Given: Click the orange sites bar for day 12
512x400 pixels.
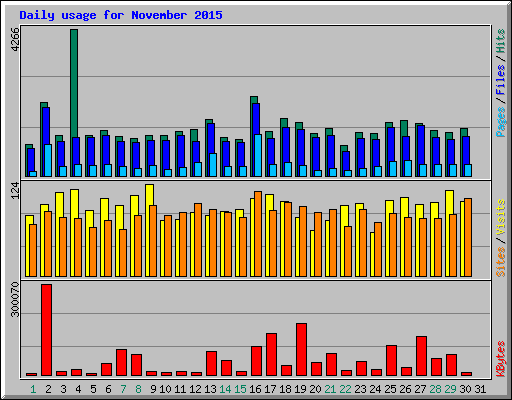Looking at the screenshot, I should coord(198,240).
